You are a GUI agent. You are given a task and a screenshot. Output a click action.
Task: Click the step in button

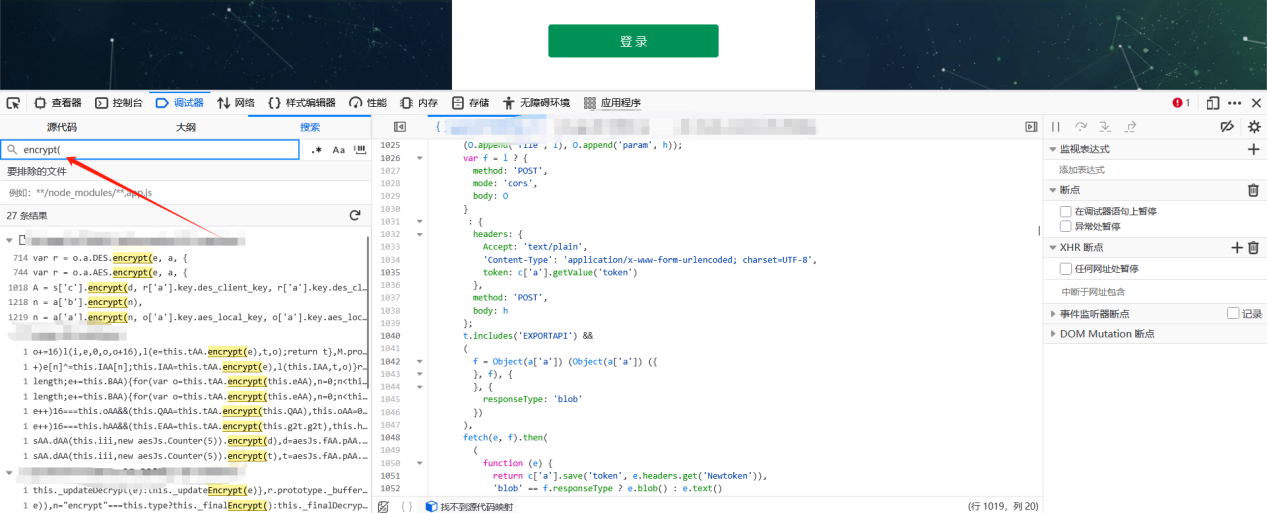(x=1105, y=127)
